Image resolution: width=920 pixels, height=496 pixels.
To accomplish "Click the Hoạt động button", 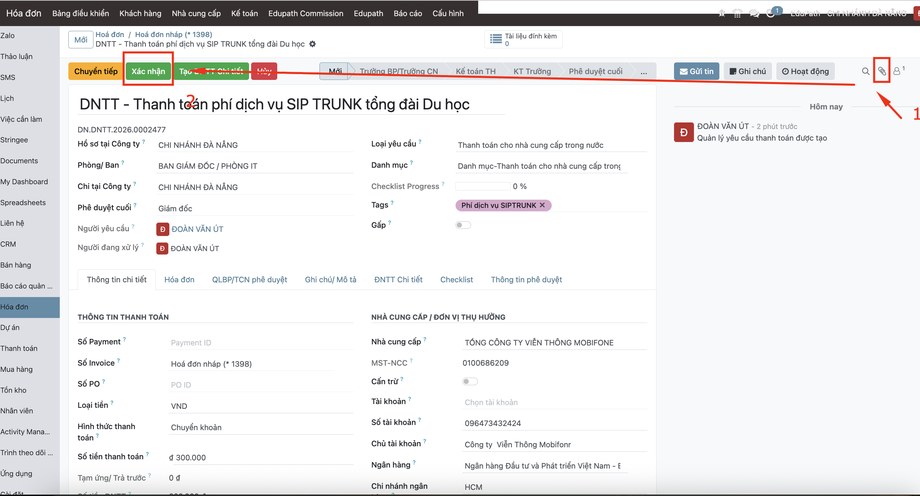I will point(805,72).
